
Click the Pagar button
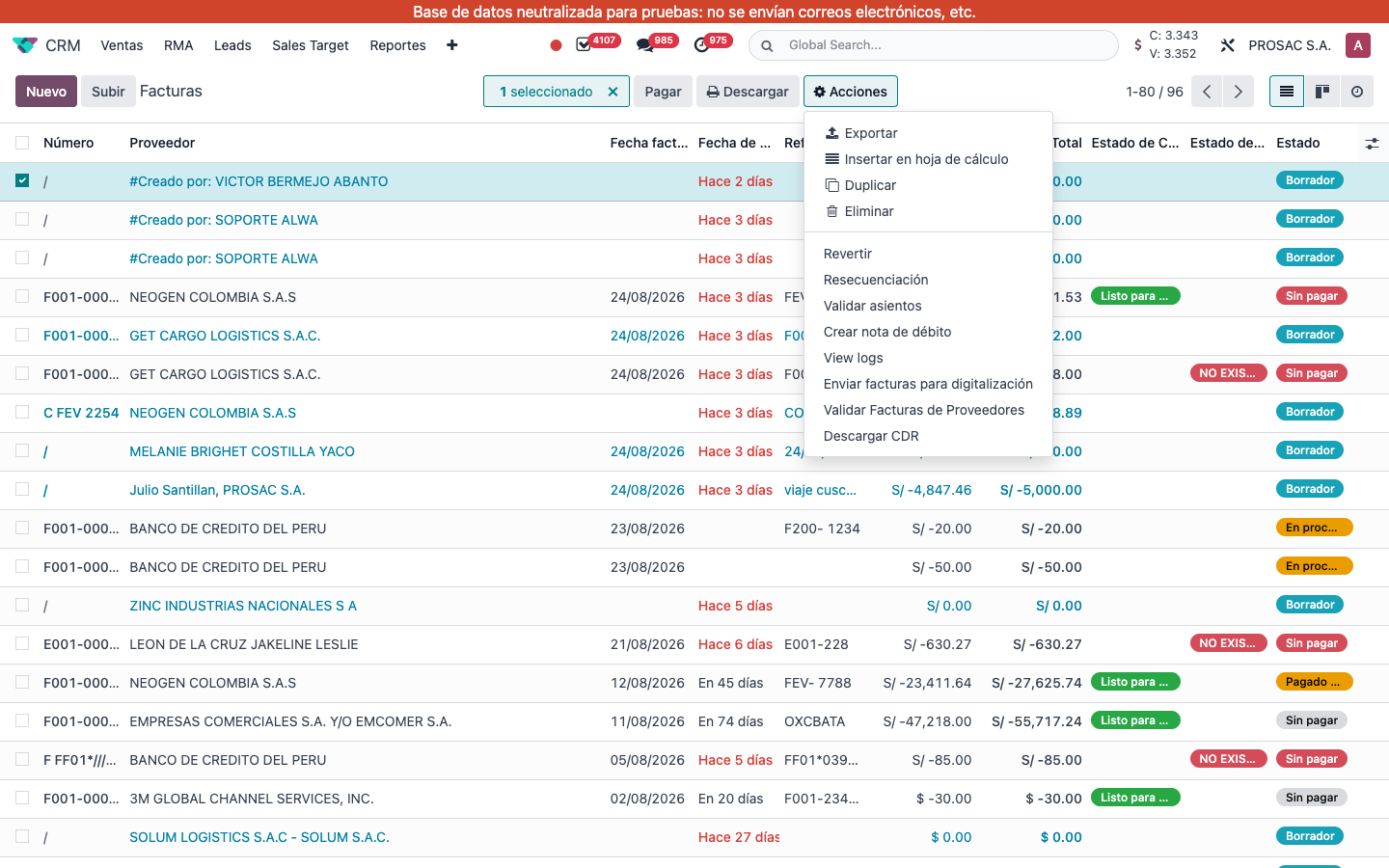point(663,92)
